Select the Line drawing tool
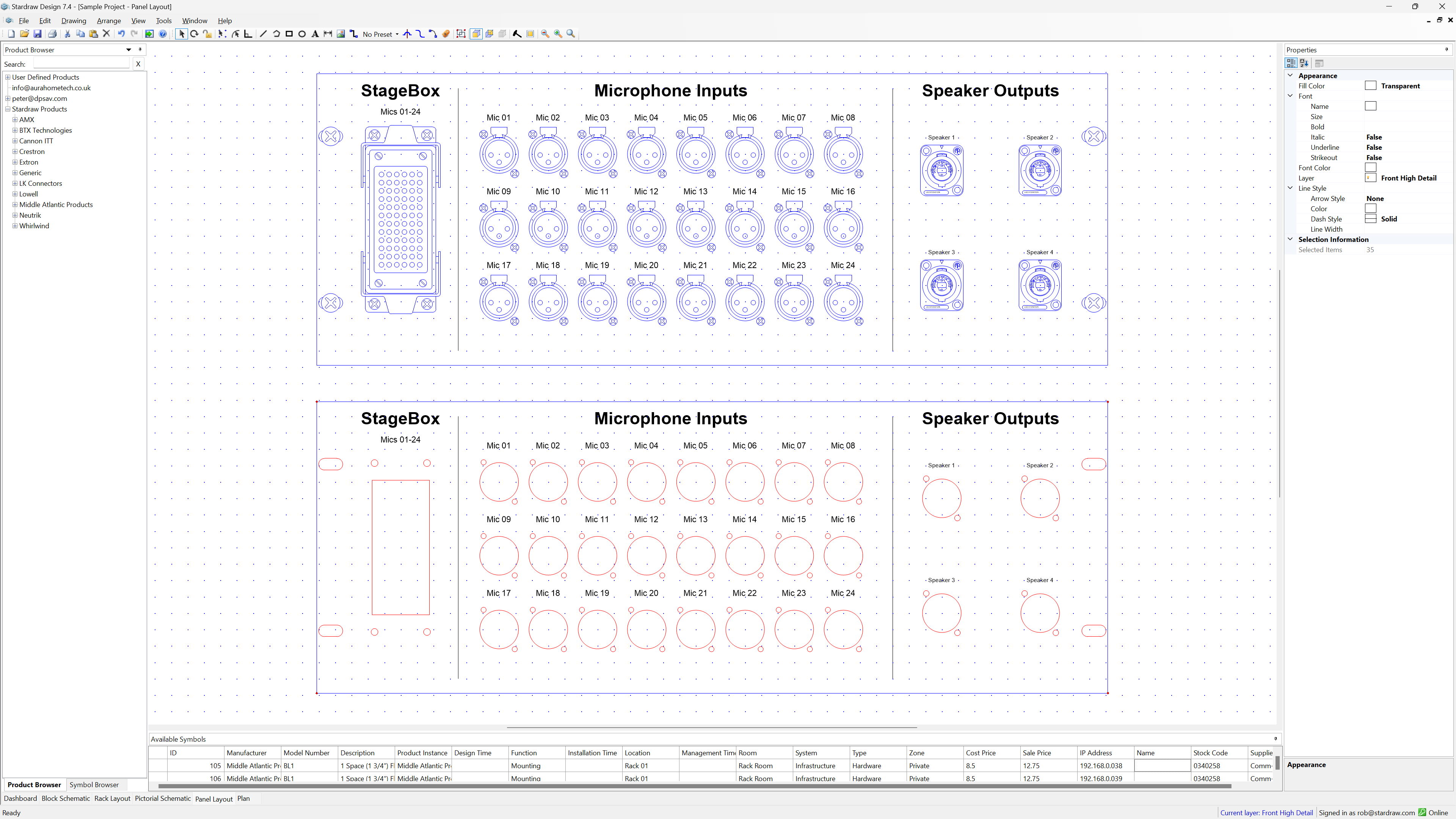Image resolution: width=1456 pixels, height=819 pixels. click(263, 34)
